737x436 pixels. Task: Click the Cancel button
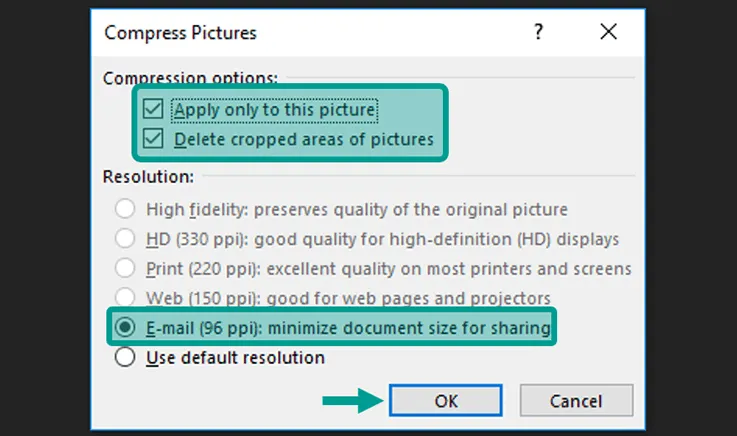576,401
